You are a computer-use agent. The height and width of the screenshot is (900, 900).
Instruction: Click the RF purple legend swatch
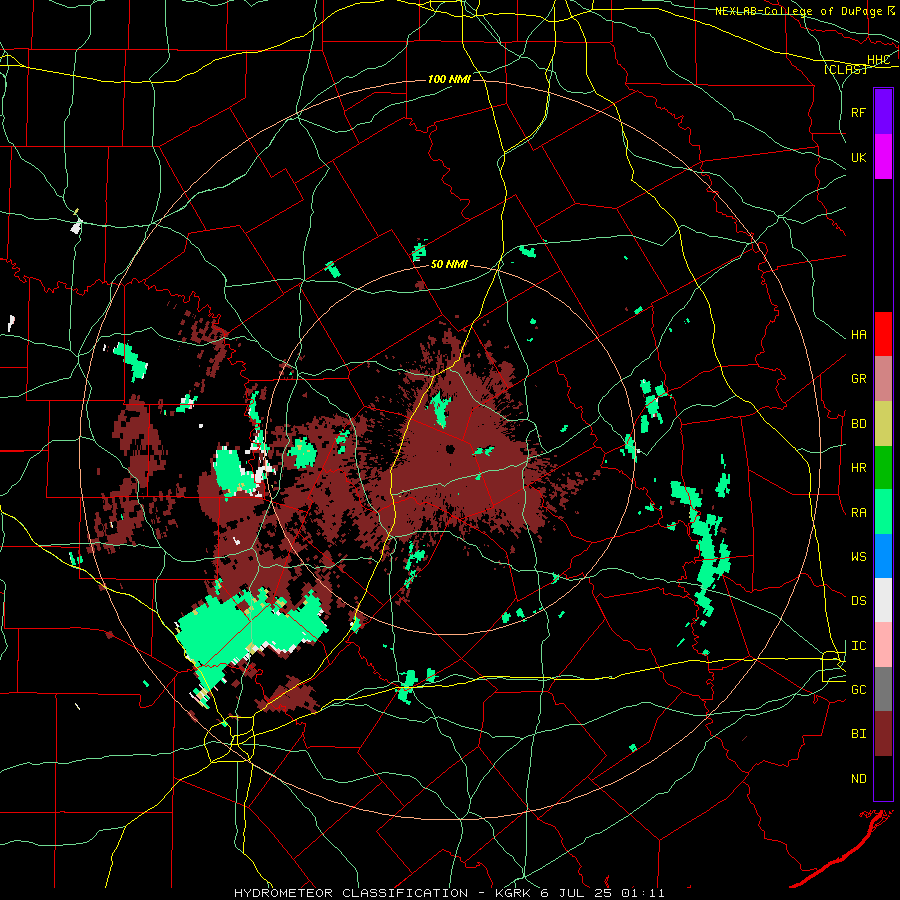[x=883, y=111]
